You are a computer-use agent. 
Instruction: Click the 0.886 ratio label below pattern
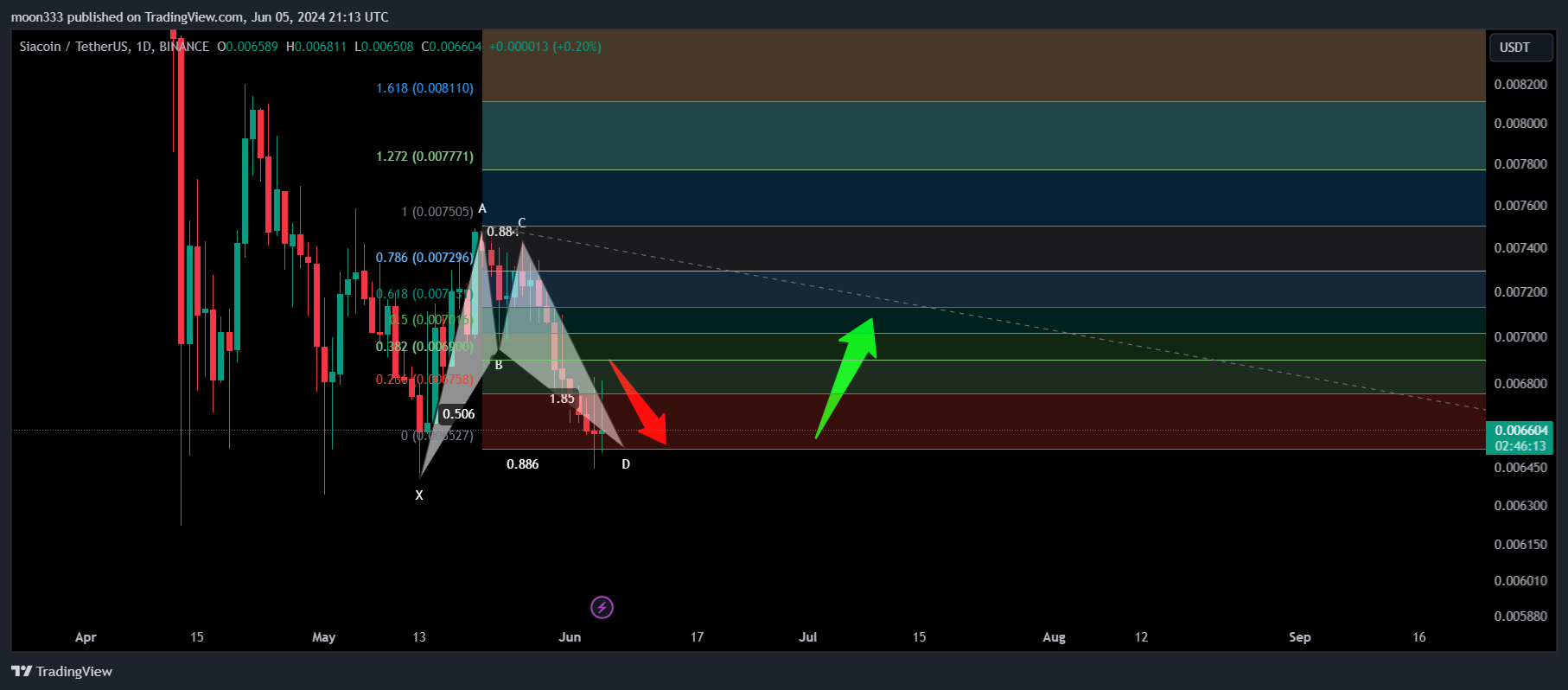pyautogui.click(x=522, y=464)
